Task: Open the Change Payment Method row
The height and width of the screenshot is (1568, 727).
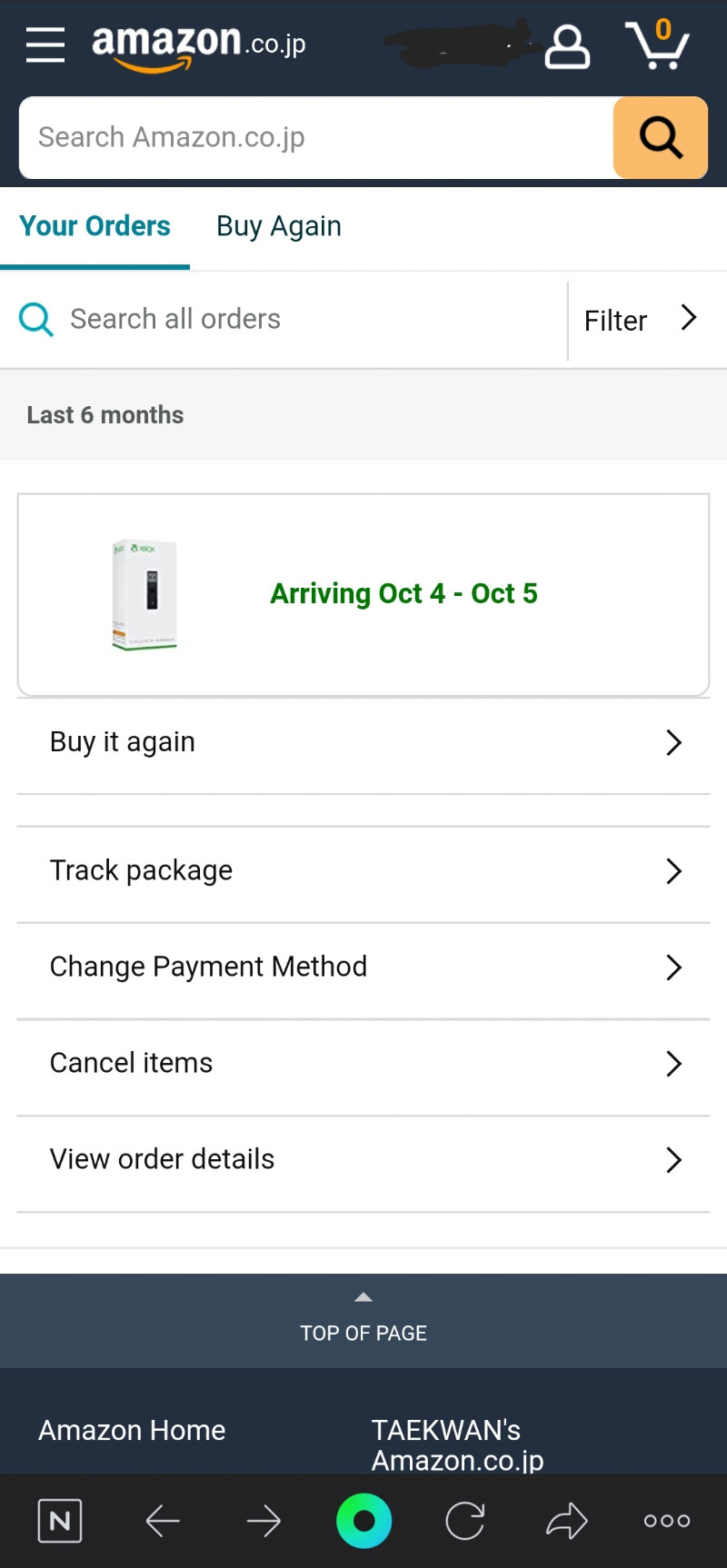Action: tap(363, 968)
